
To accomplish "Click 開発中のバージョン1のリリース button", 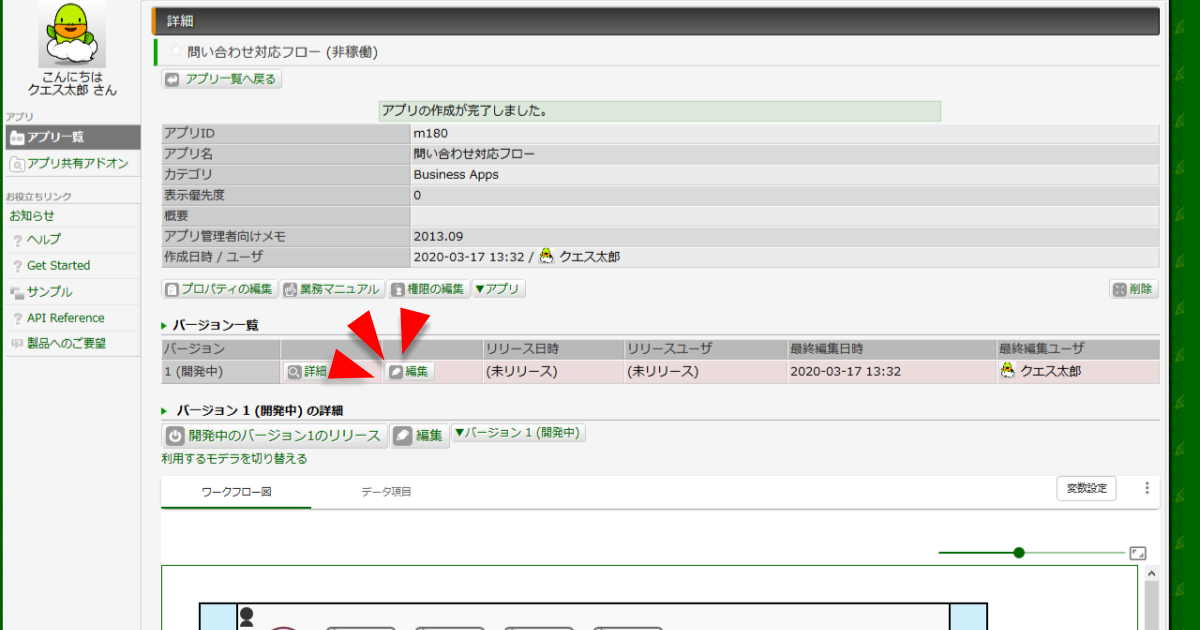I will coord(274,436).
